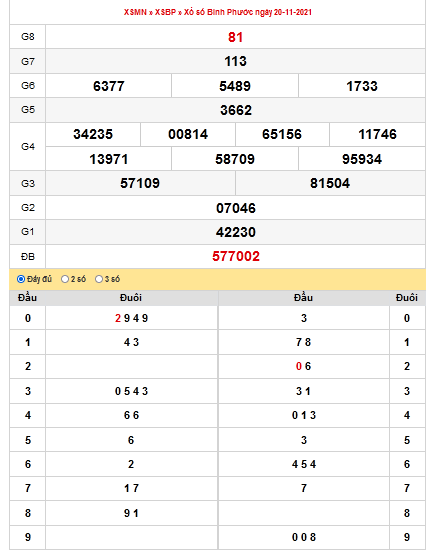Click the ĐB row label
Viewport: 428px width, 555px height.
(28, 257)
